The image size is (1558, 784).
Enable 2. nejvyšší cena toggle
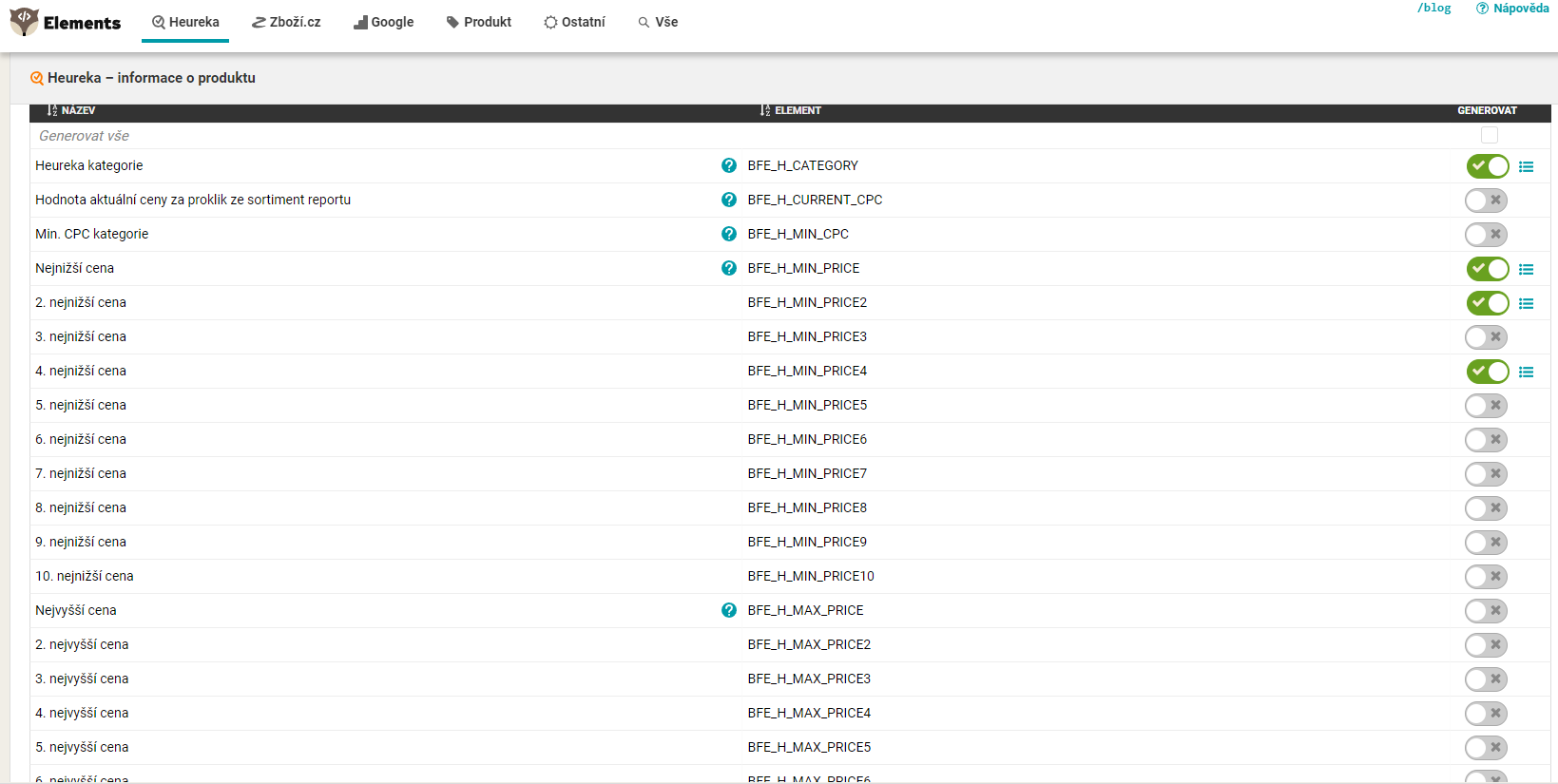1486,645
